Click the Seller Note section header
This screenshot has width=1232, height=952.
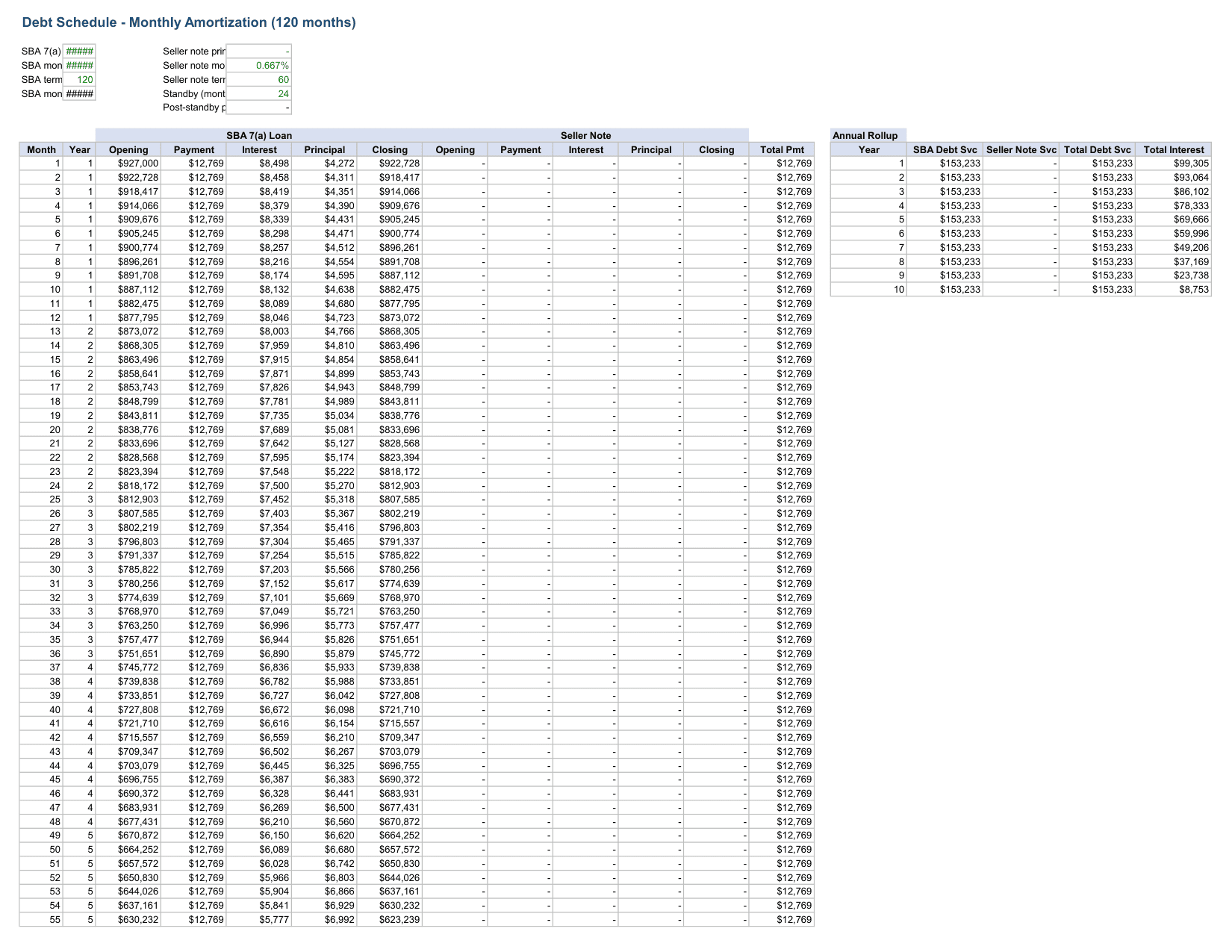[x=585, y=135]
